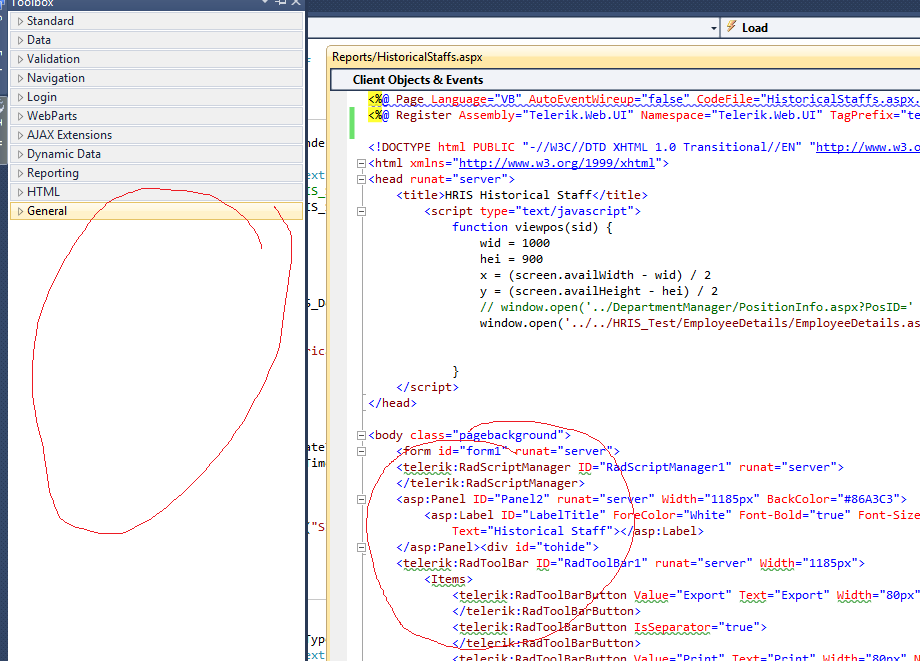The width and height of the screenshot is (920, 661).
Task: Click the telerik:RadScriptManager opening tag
Action: pos(620,467)
